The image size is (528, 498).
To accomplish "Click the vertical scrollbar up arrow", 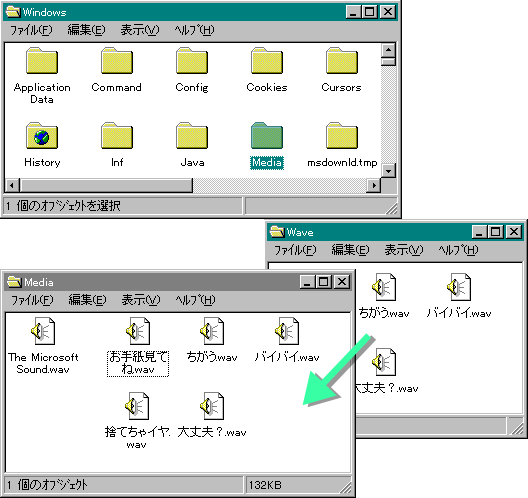I will (x=388, y=50).
